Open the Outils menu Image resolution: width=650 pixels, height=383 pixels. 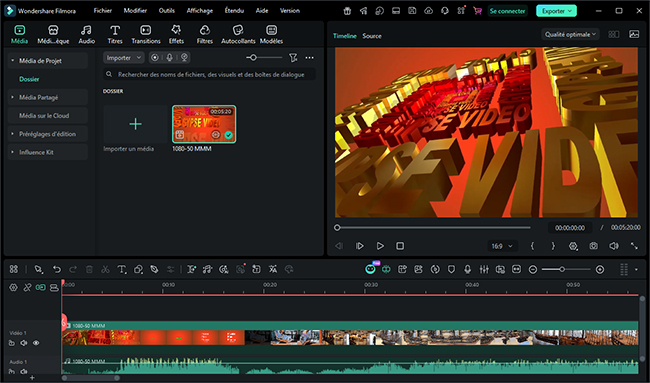(167, 11)
